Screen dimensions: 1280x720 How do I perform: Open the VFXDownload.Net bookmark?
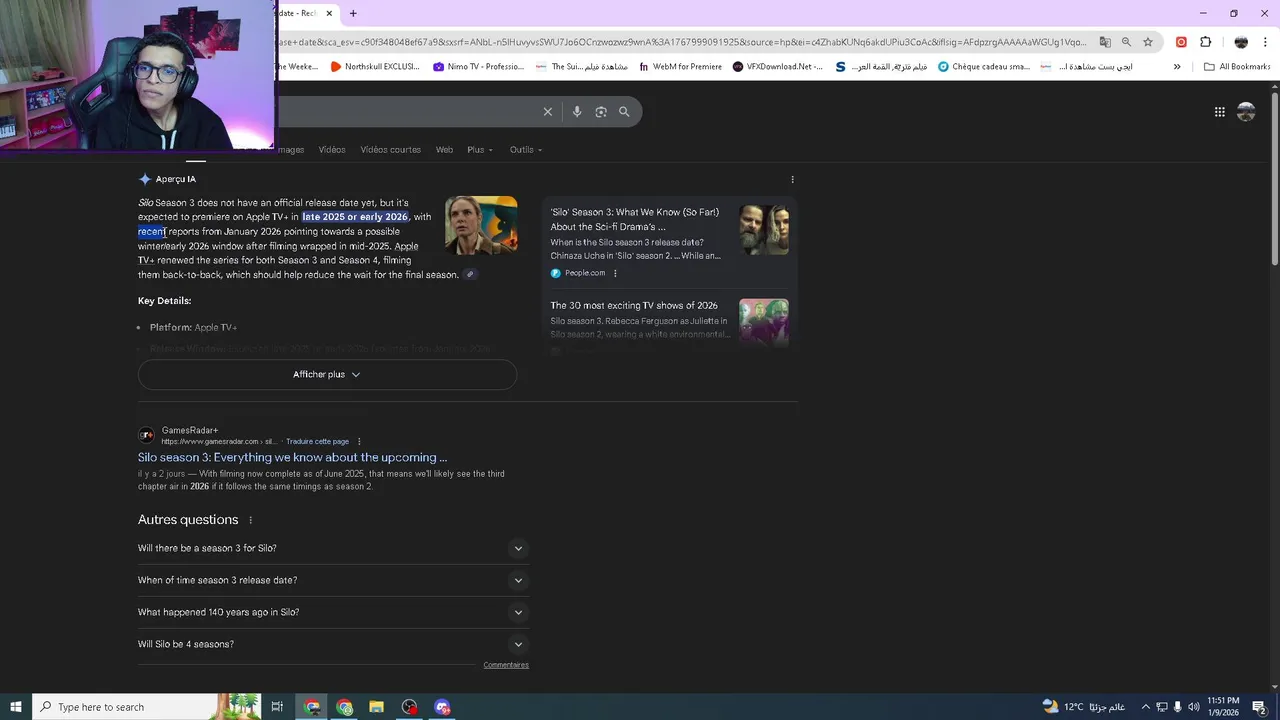point(777,67)
